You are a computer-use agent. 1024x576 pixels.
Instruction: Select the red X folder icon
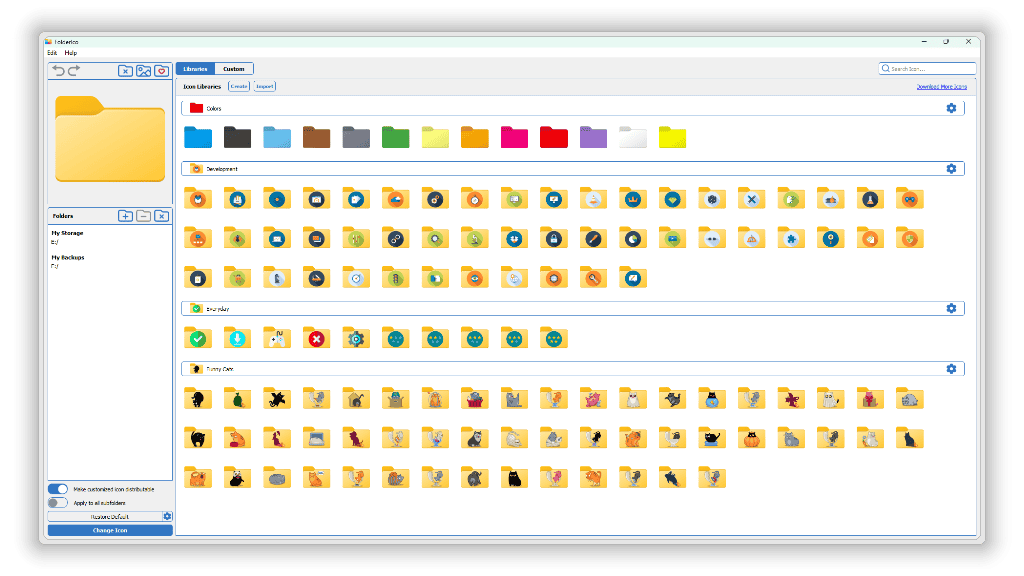click(316, 338)
